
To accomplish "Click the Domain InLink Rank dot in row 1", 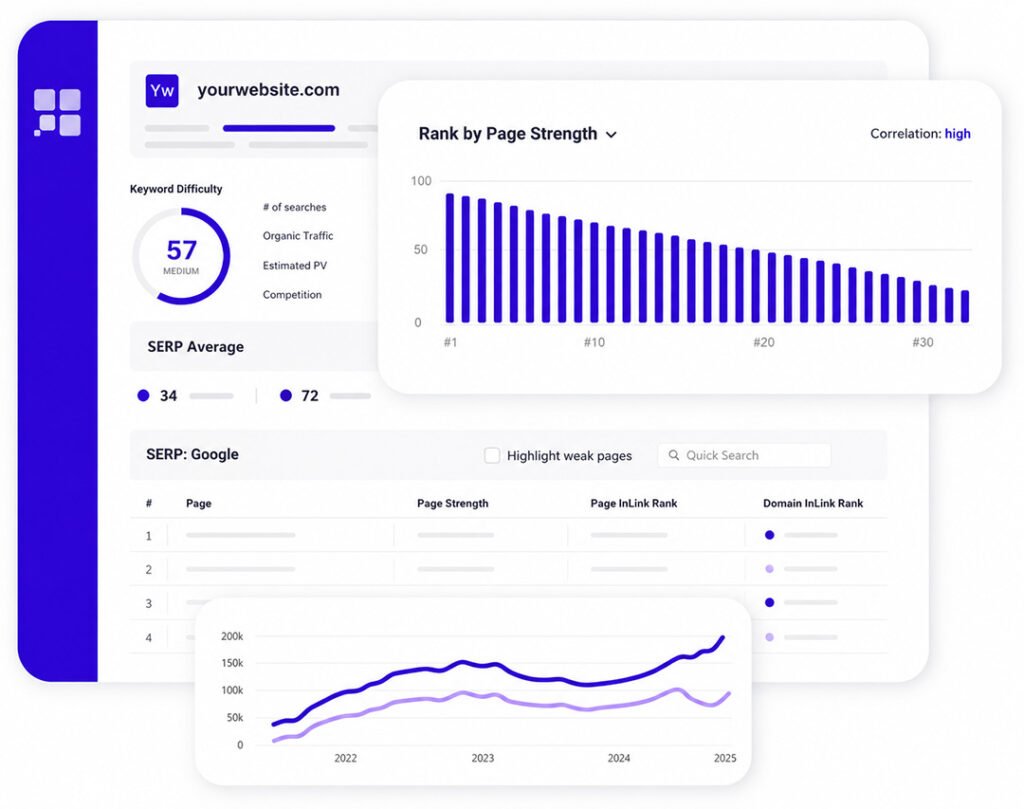I will [x=769, y=535].
